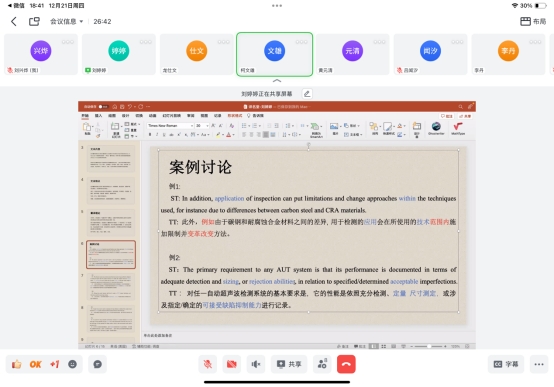Toggle the camera video on
The height and width of the screenshot is (387, 554).
[x=232, y=364]
